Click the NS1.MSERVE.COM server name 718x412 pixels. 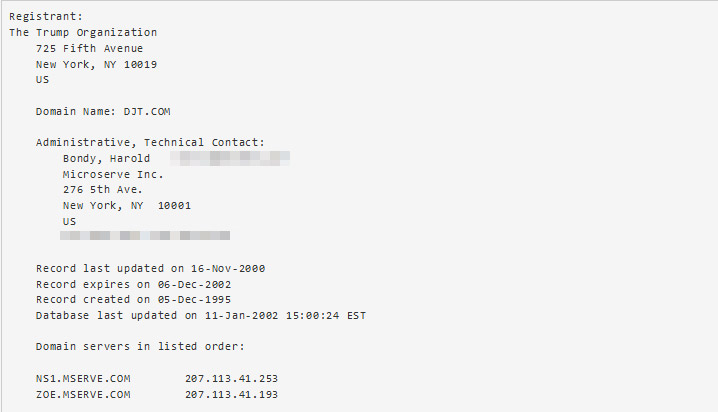(83, 379)
